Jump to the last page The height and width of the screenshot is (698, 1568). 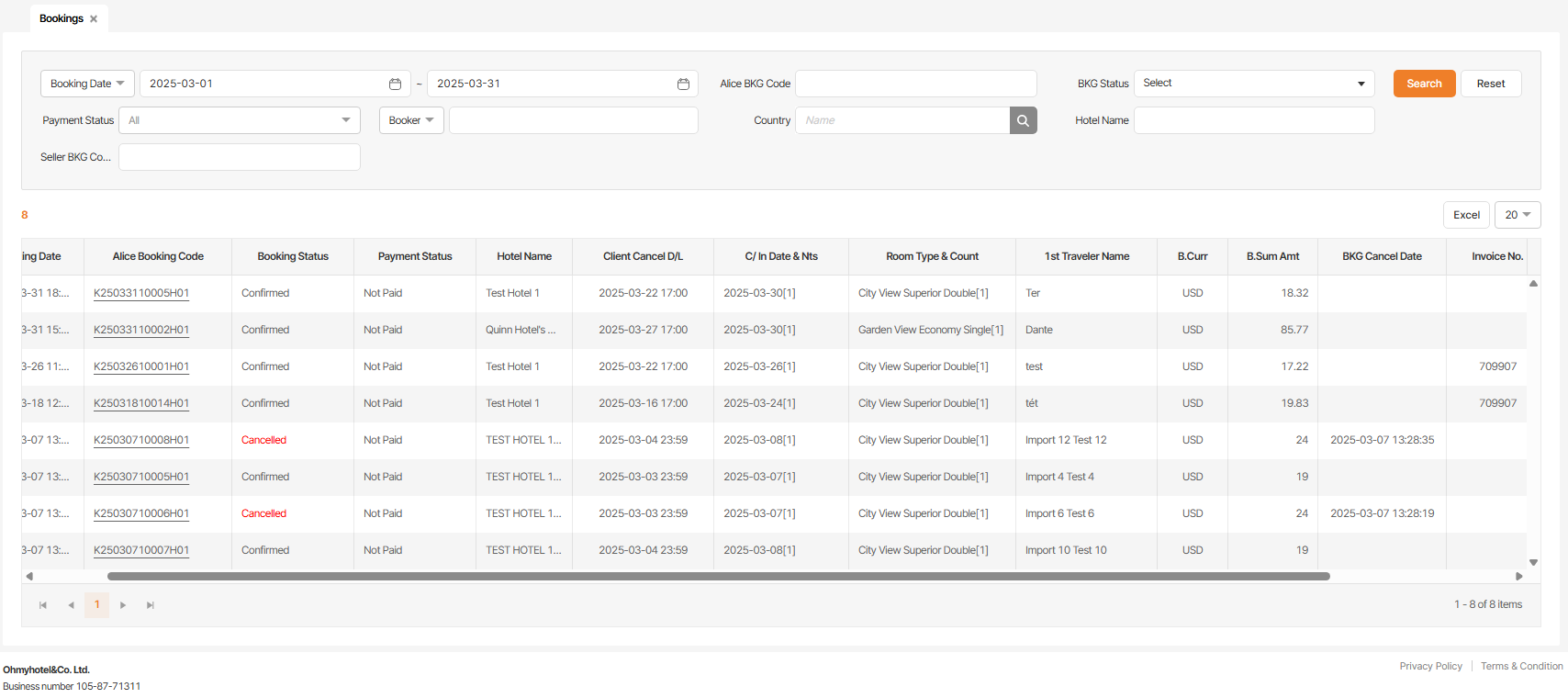[x=151, y=605]
